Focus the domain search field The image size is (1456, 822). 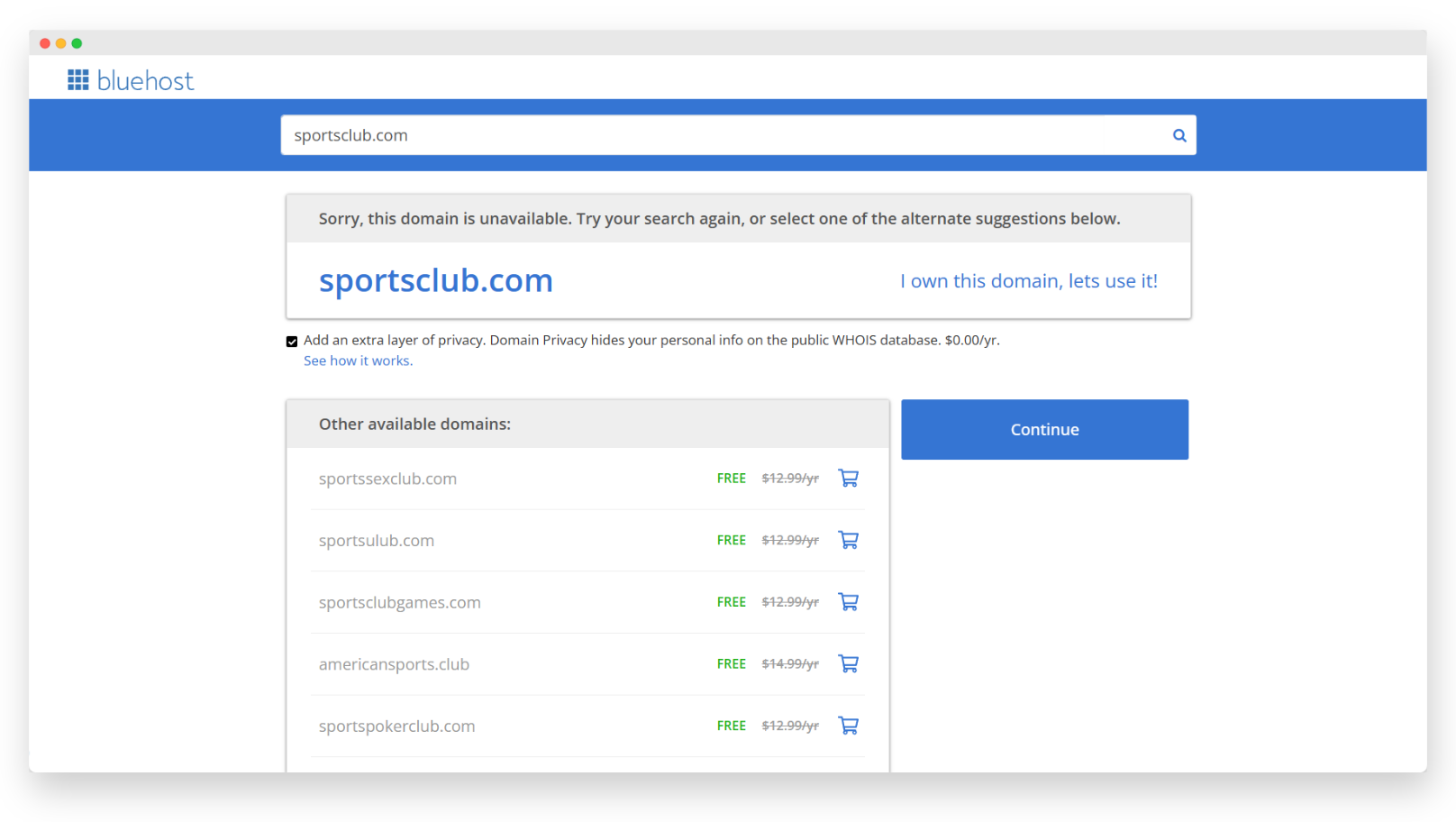click(738, 135)
